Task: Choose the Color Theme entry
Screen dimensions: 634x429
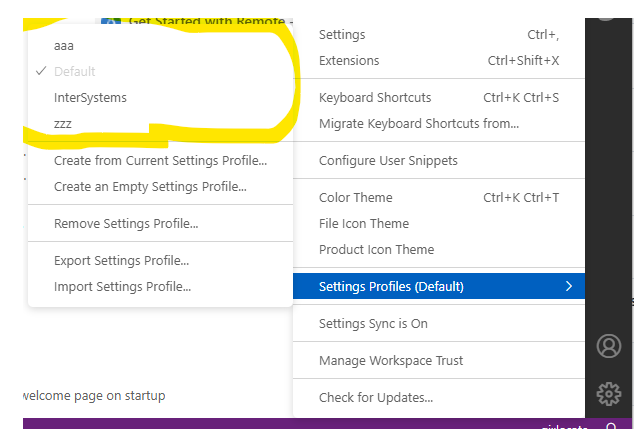Action: (439, 197)
